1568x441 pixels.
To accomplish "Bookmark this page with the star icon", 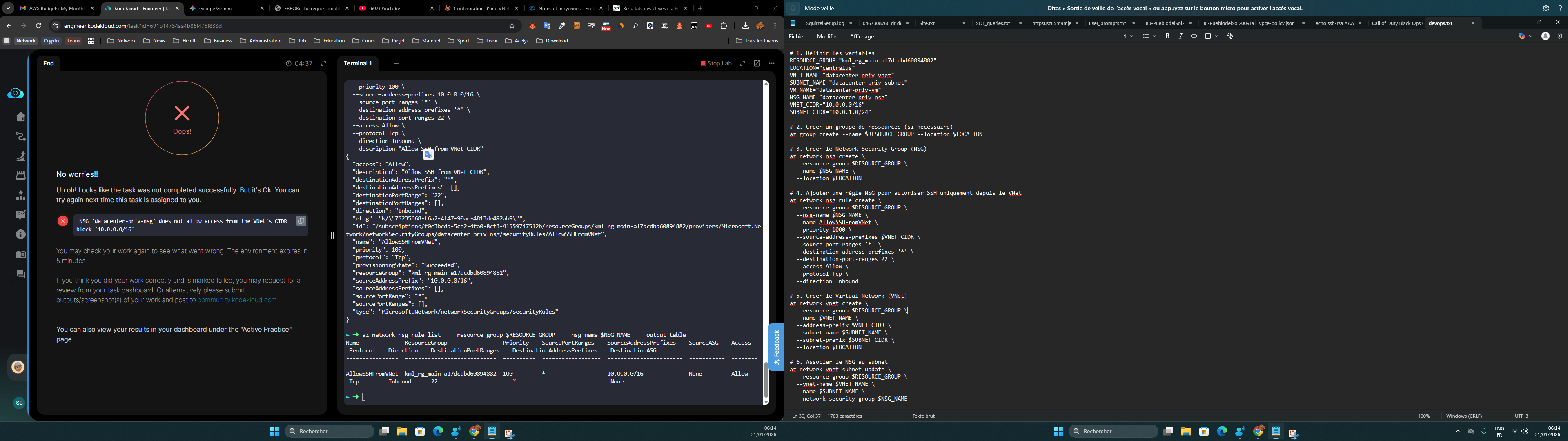I will pos(512,26).
